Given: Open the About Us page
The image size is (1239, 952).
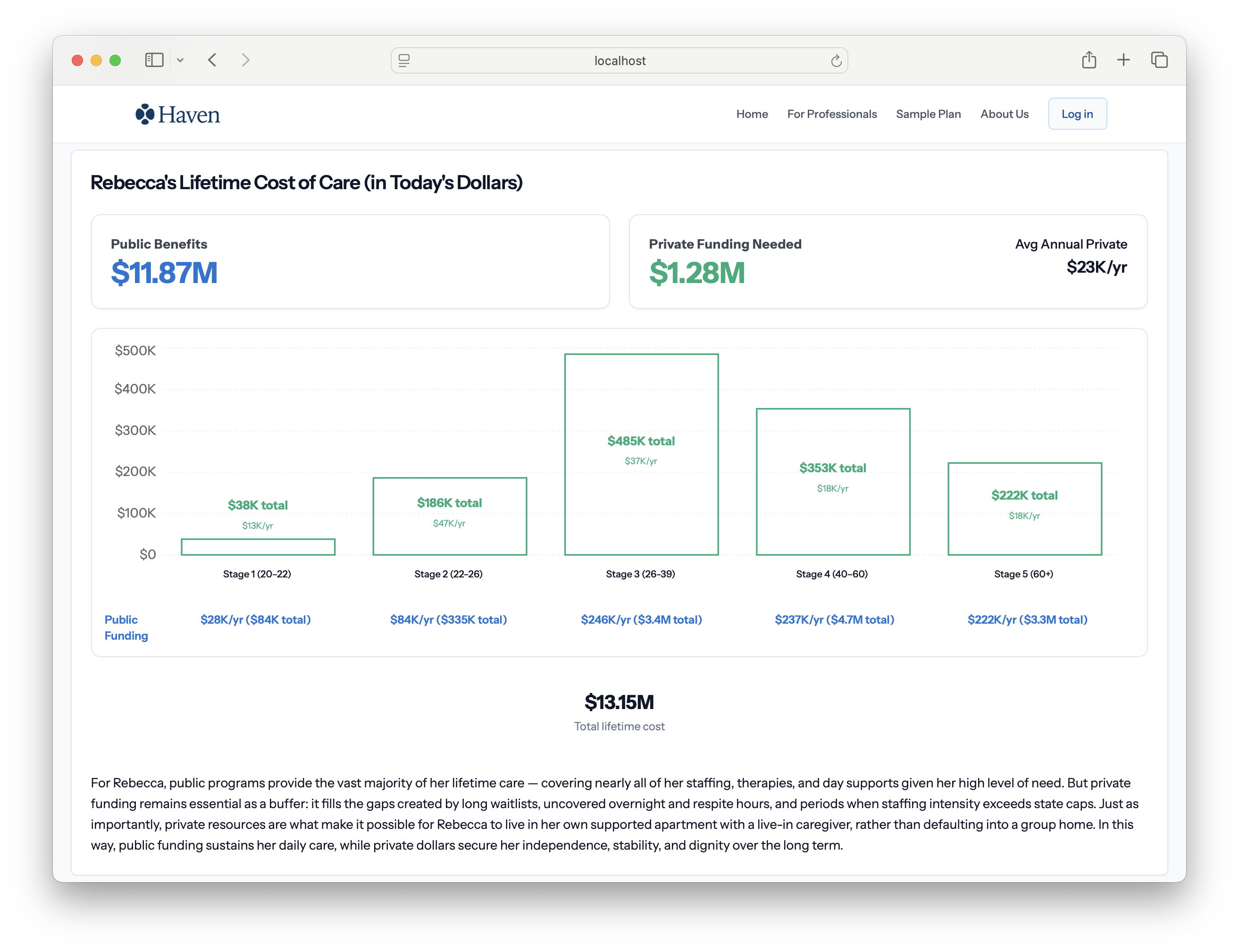Looking at the screenshot, I should point(1004,114).
